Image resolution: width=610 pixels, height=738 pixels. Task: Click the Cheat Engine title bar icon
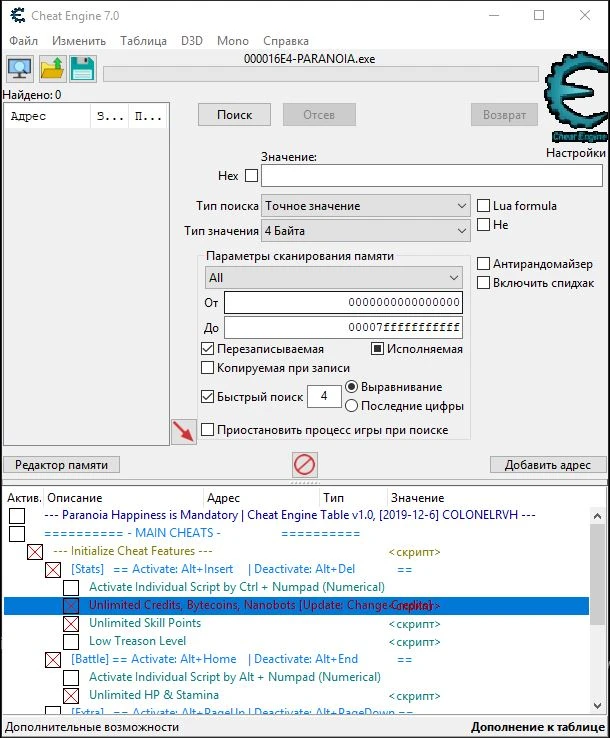pyautogui.click(x=17, y=15)
